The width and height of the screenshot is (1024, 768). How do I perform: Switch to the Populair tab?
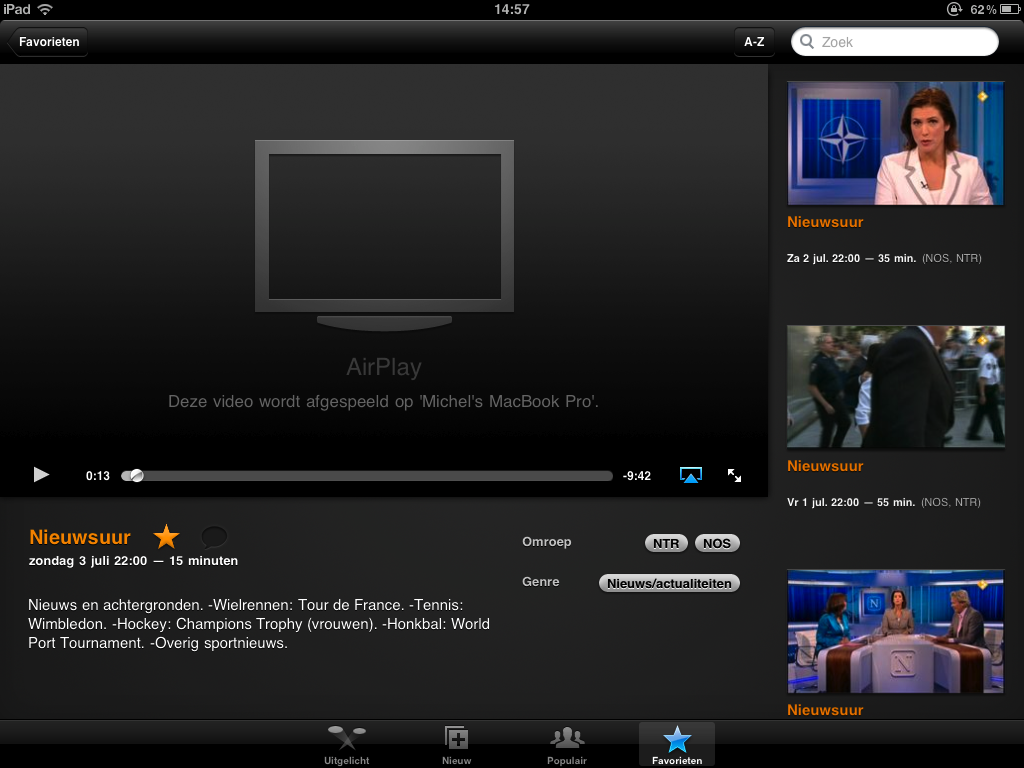point(567,745)
